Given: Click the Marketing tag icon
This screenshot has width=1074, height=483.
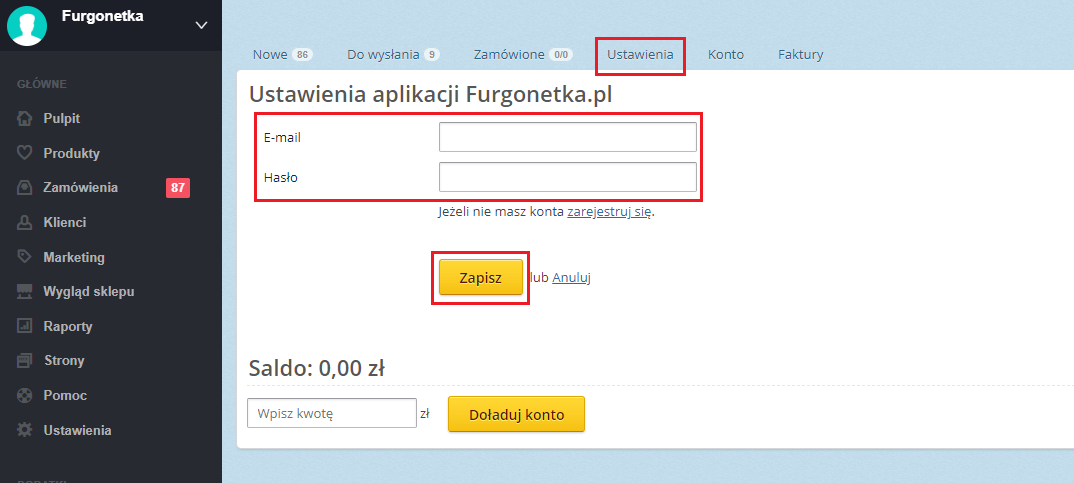Looking at the screenshot, I should tap(25, 257).
